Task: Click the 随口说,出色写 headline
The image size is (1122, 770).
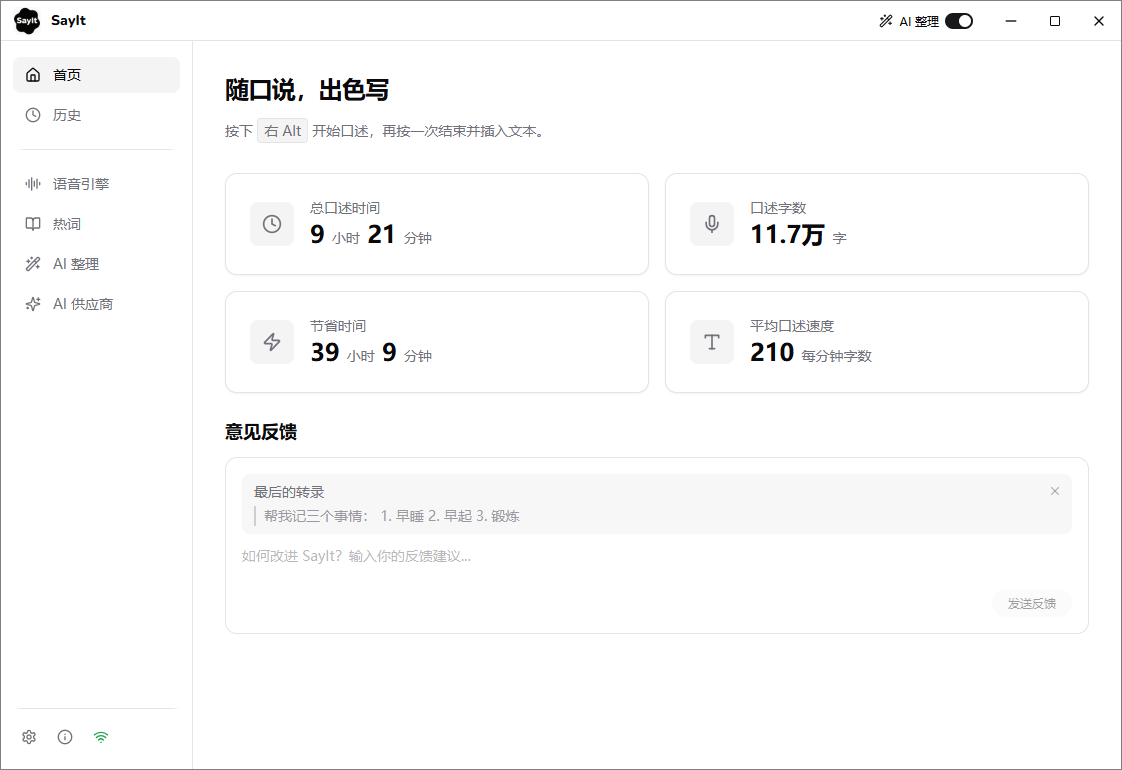Action: 307,90
